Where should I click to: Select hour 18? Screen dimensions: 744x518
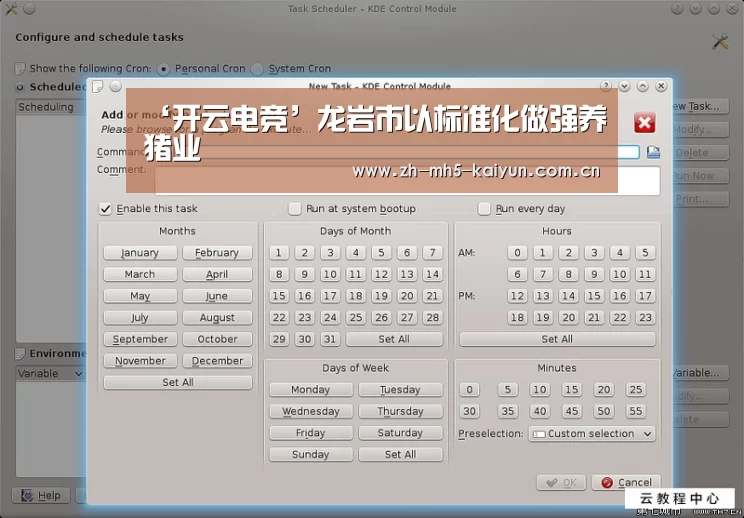tap(517, 317)
